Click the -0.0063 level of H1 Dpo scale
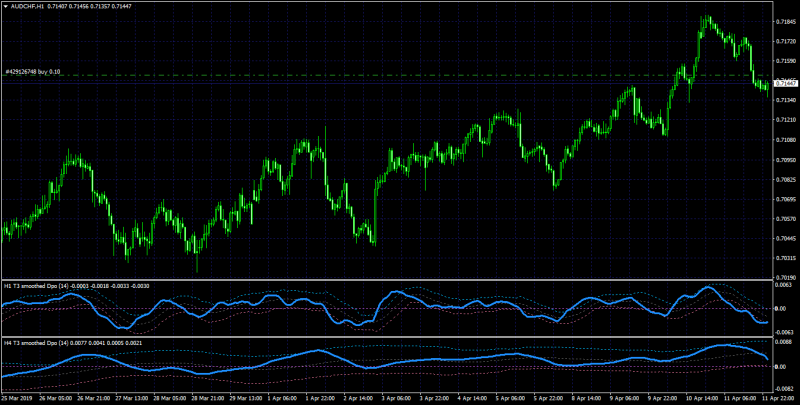The image size is (800, 405). 786,331
